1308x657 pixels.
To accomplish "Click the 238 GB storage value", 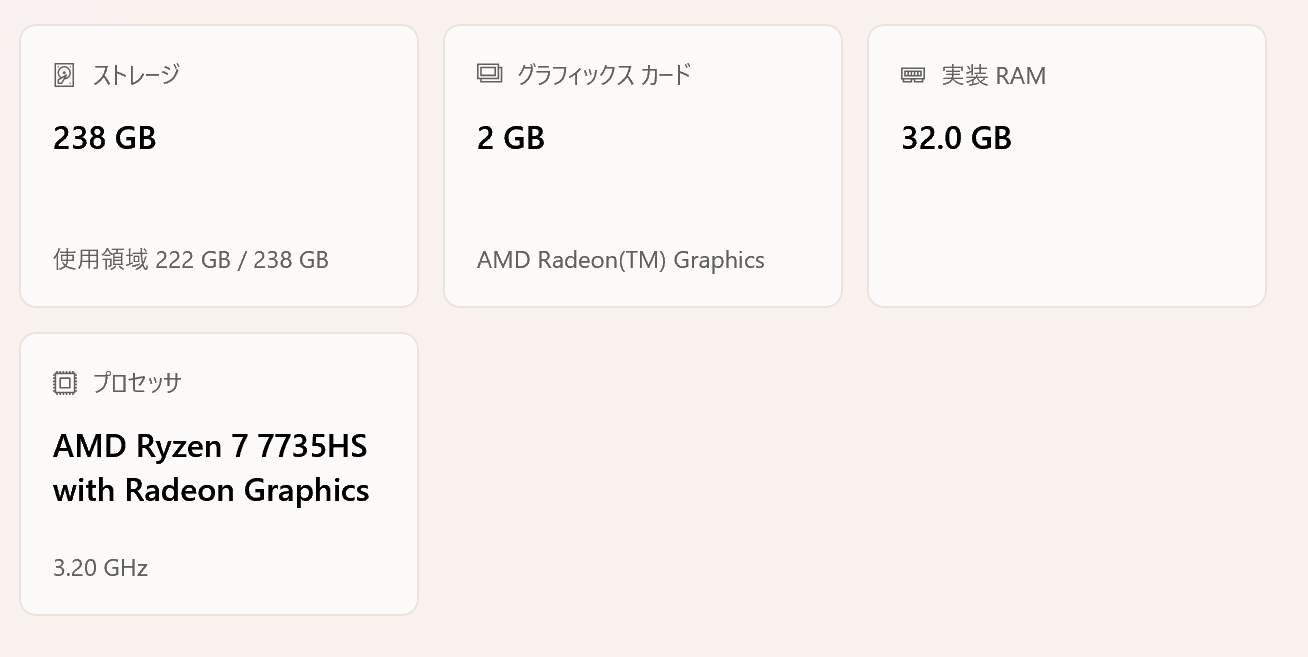I will 105,138.
